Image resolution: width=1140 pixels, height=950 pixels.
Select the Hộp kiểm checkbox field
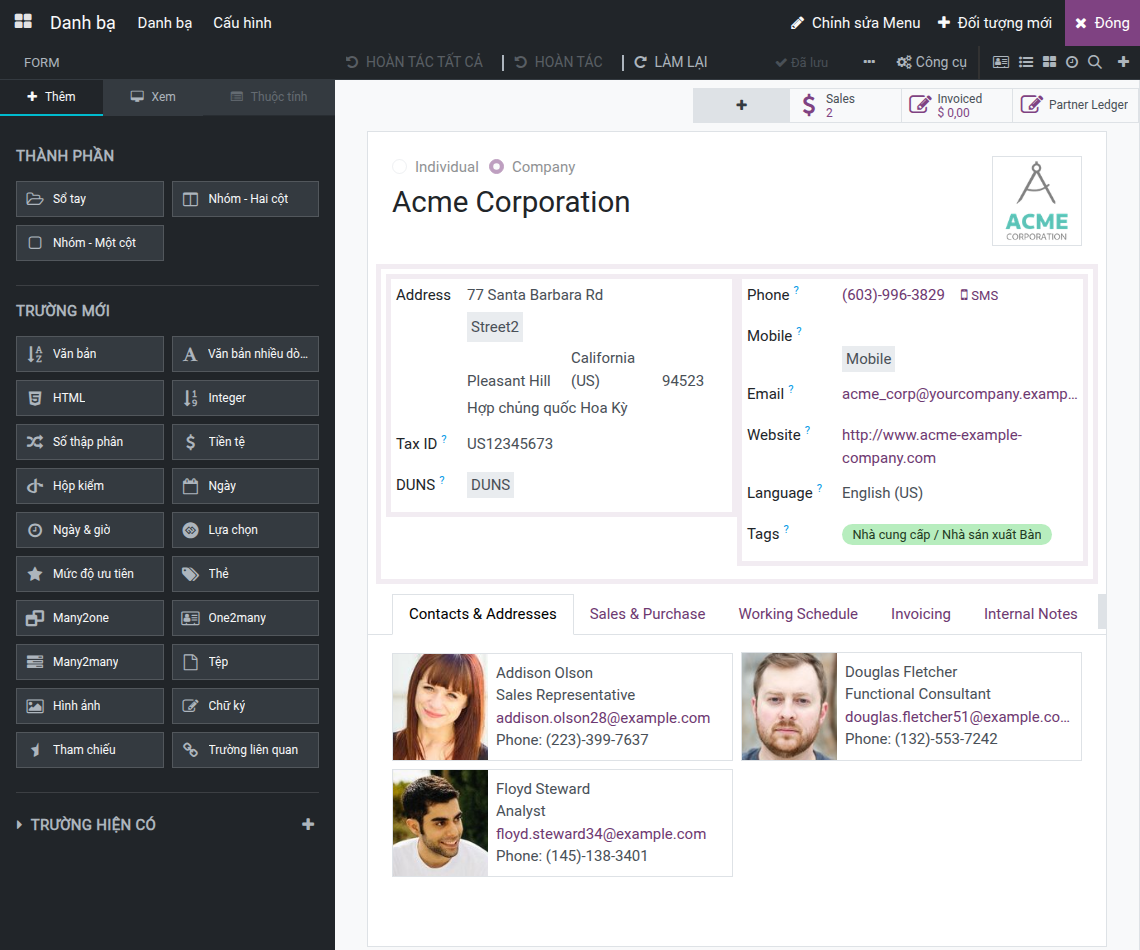click(x=89, y=486)
